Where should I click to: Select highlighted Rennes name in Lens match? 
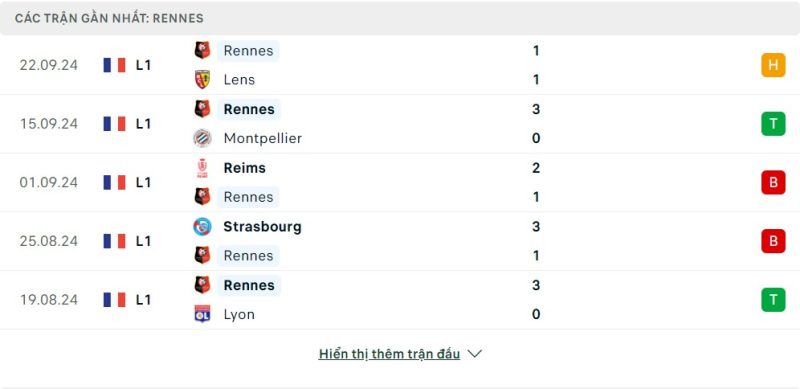[248, 51]
